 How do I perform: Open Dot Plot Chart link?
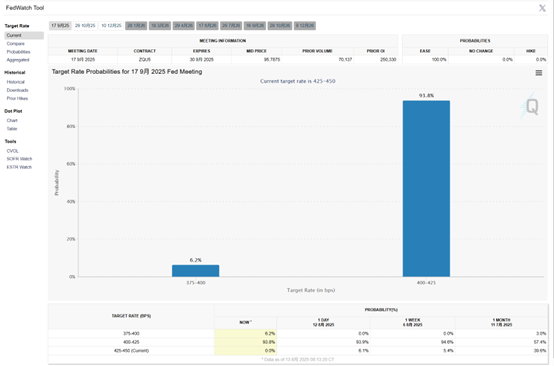click(x=12, y=120)
